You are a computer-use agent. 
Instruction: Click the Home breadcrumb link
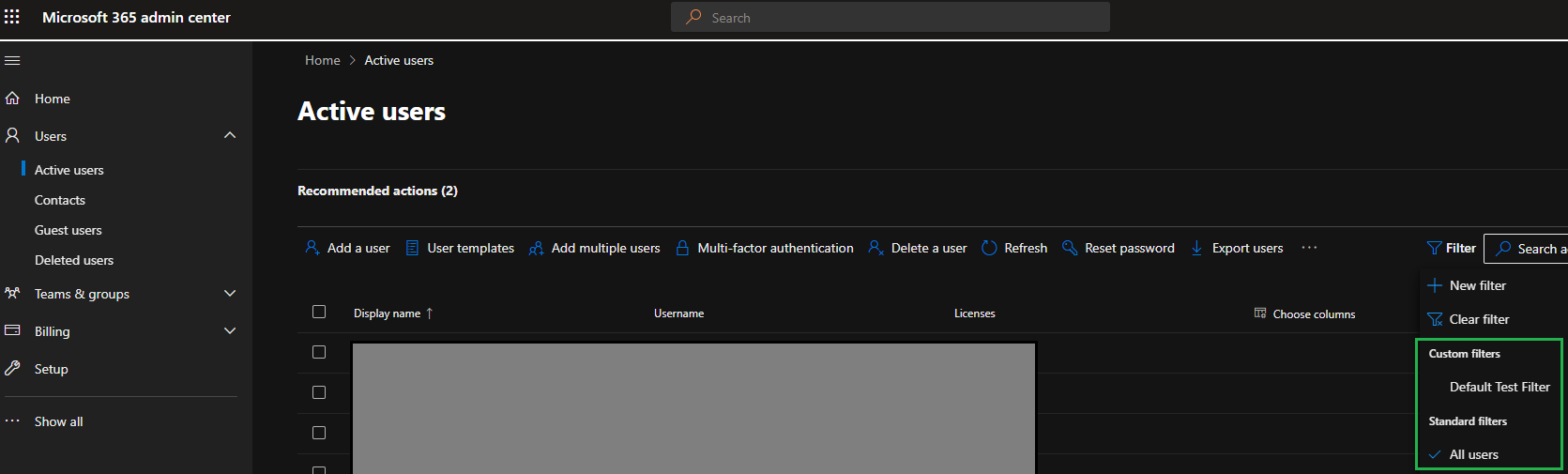(323, 60)
